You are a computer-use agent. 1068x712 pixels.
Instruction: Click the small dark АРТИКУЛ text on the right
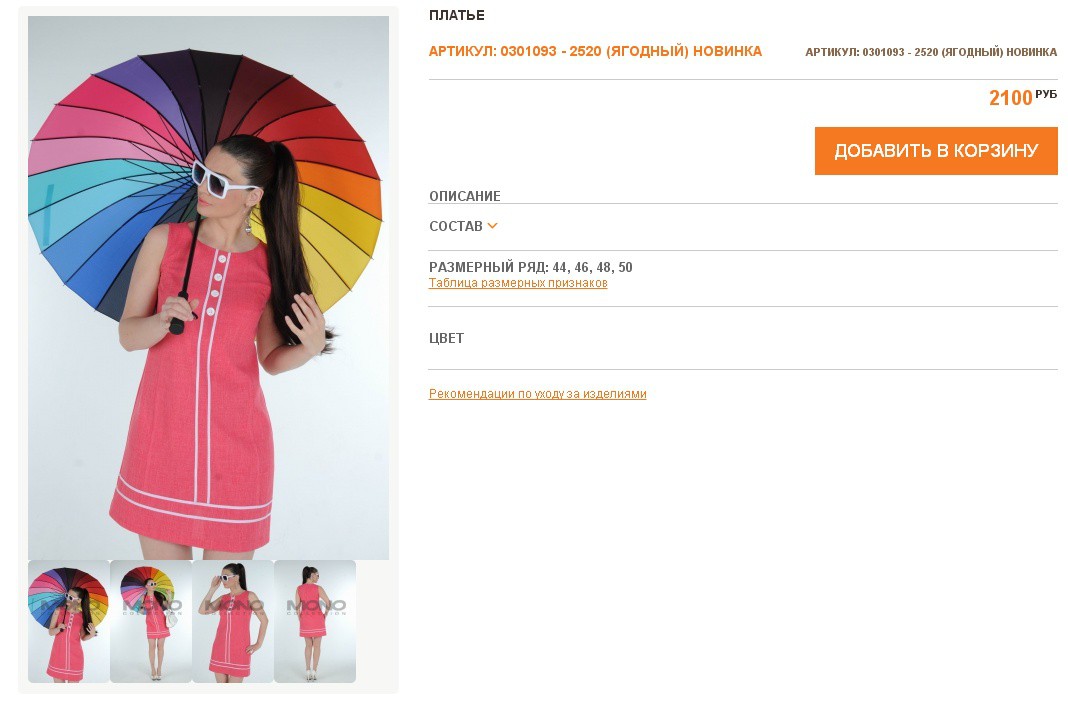click(931, 52)
